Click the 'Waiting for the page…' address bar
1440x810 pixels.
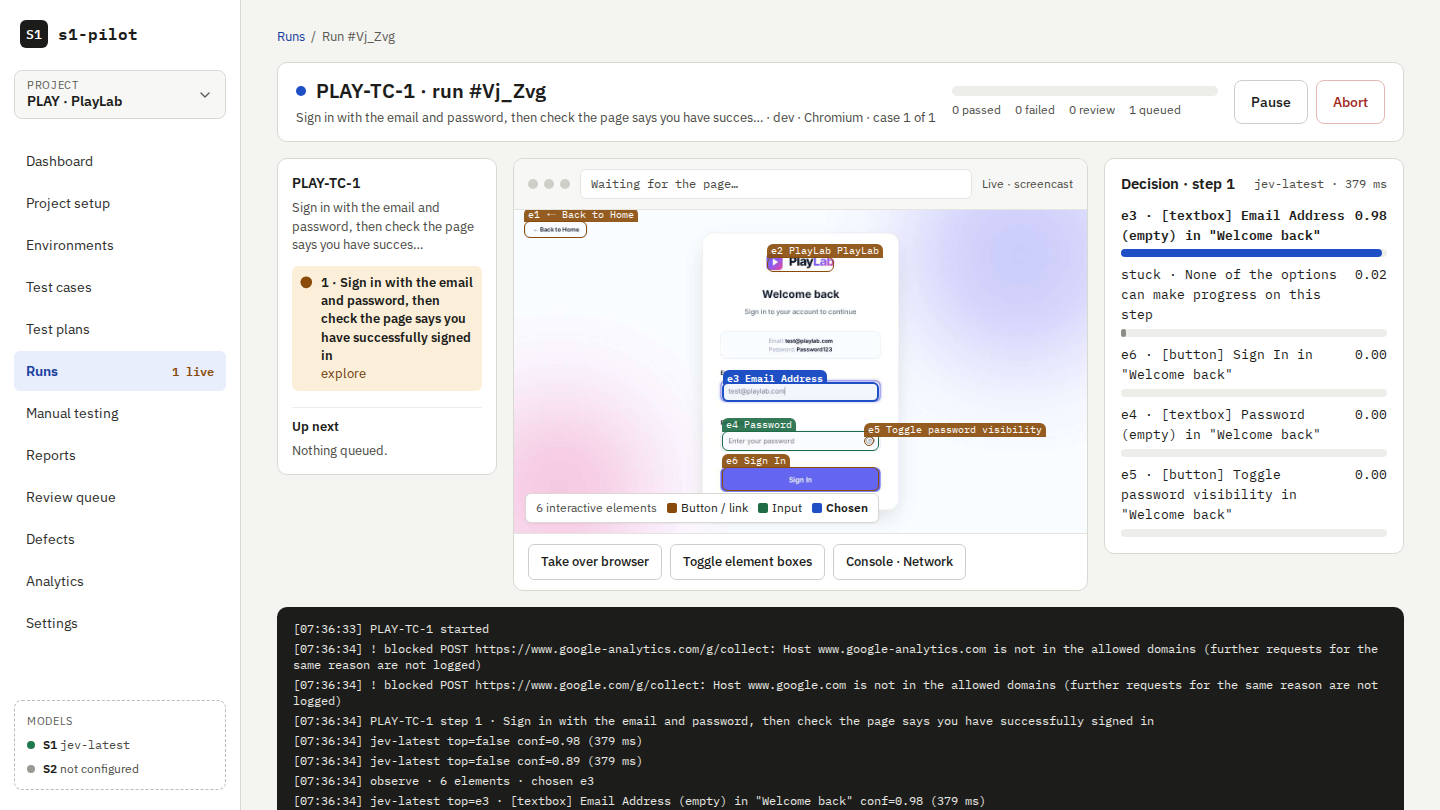coord(776,184)
